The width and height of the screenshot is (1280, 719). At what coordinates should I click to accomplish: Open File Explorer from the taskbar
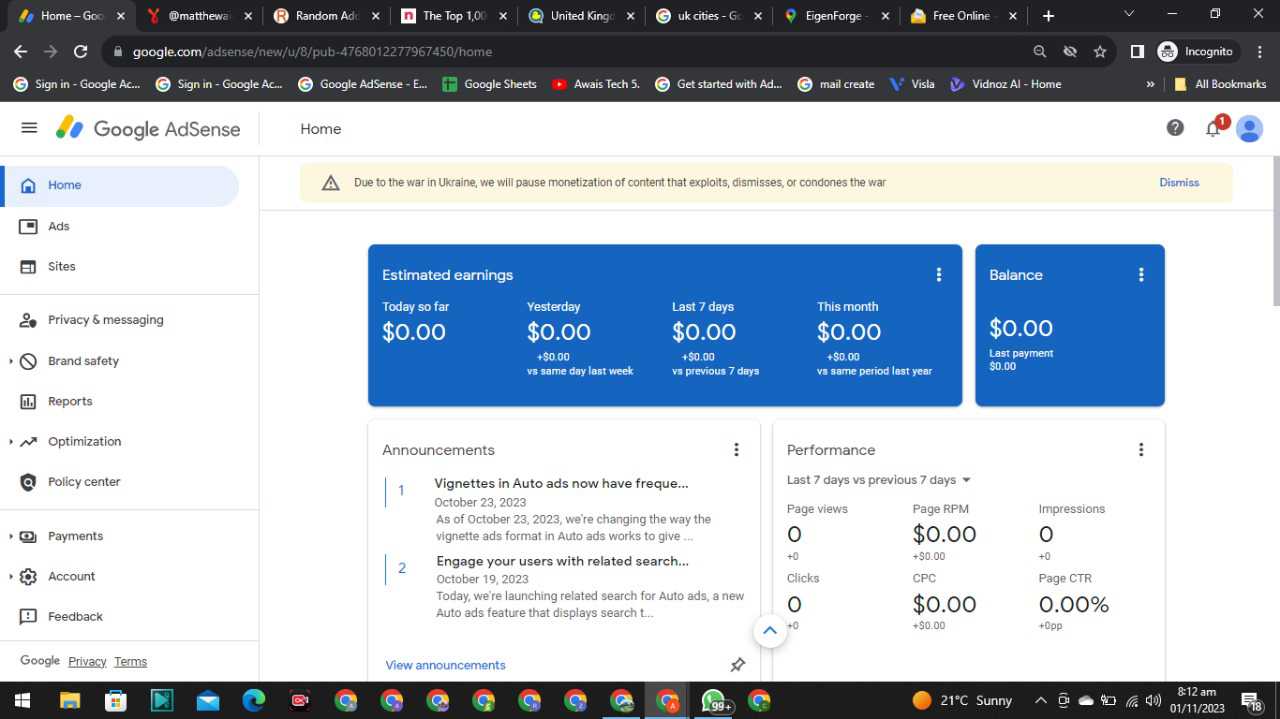click(x=69, y=700)
